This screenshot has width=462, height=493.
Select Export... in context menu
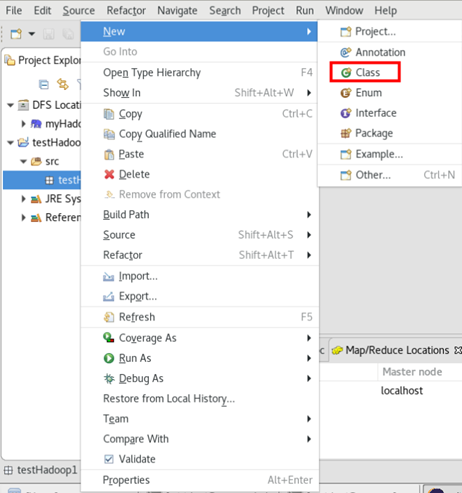pyautogui.click(x=199, y=296)
